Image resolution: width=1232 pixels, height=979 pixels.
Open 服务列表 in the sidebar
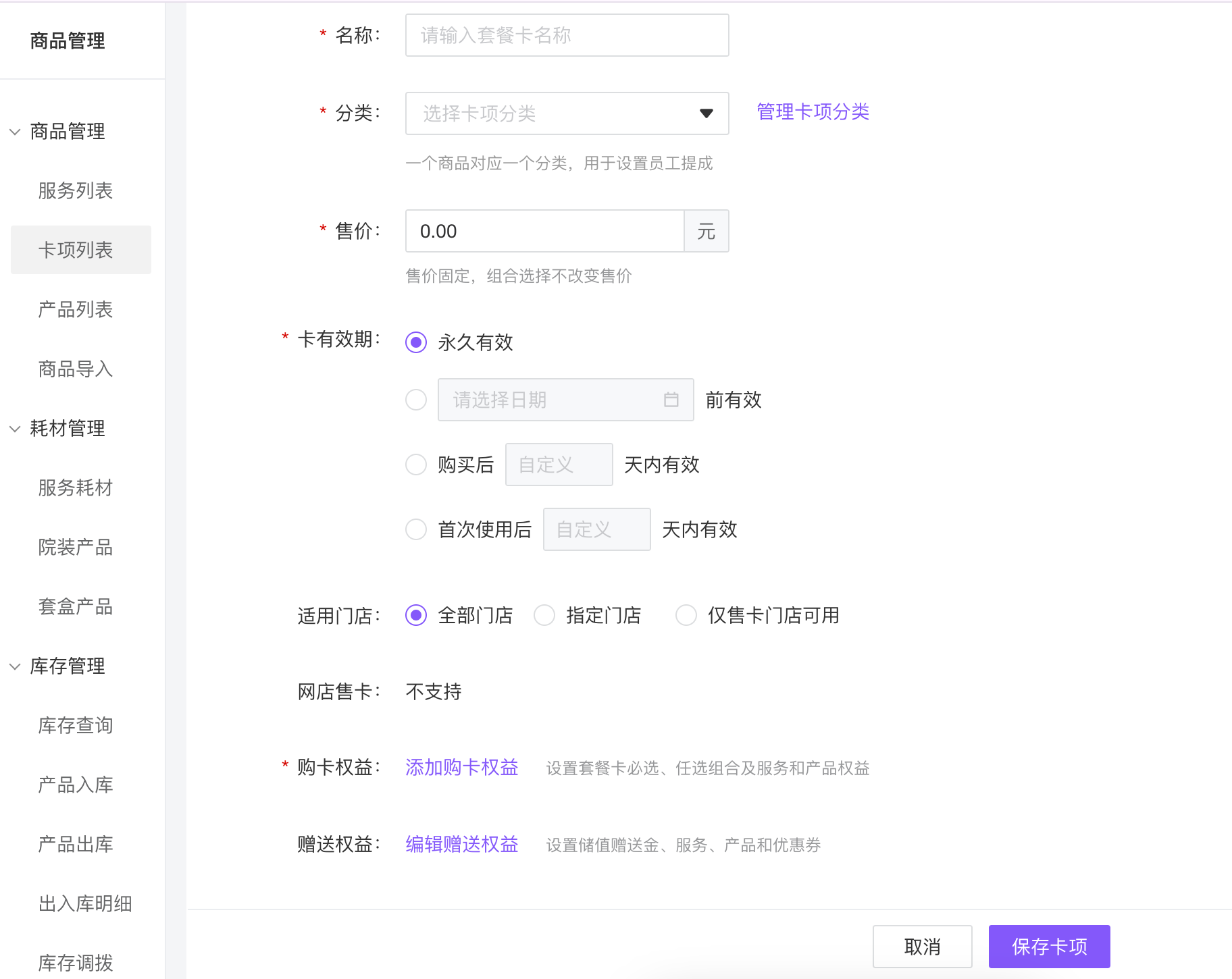[75, 190]
